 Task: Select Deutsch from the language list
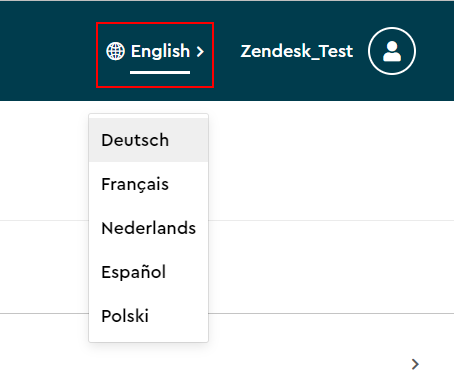click(148, 140)
